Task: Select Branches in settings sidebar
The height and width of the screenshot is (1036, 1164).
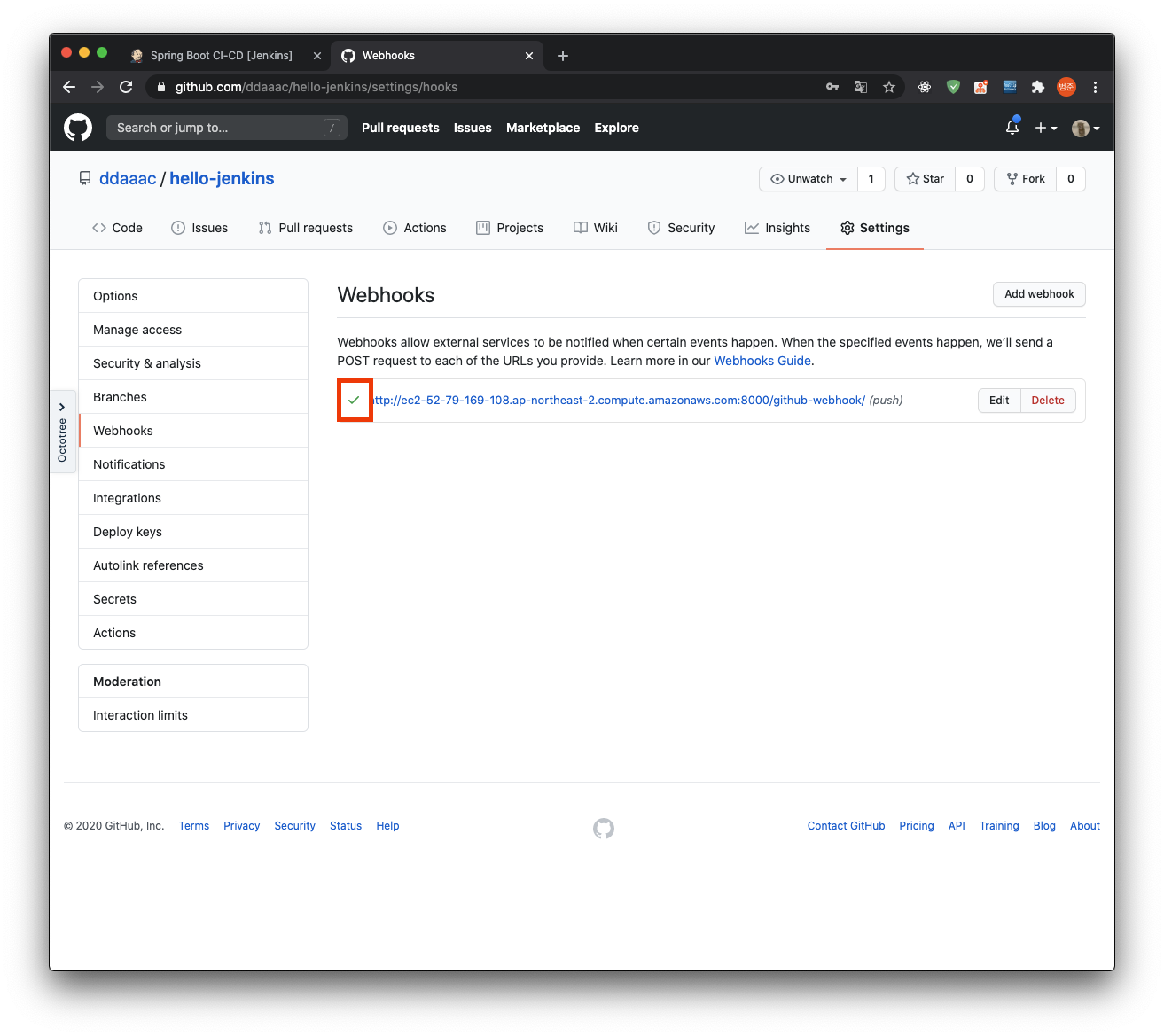Action: tap(193, 397)
